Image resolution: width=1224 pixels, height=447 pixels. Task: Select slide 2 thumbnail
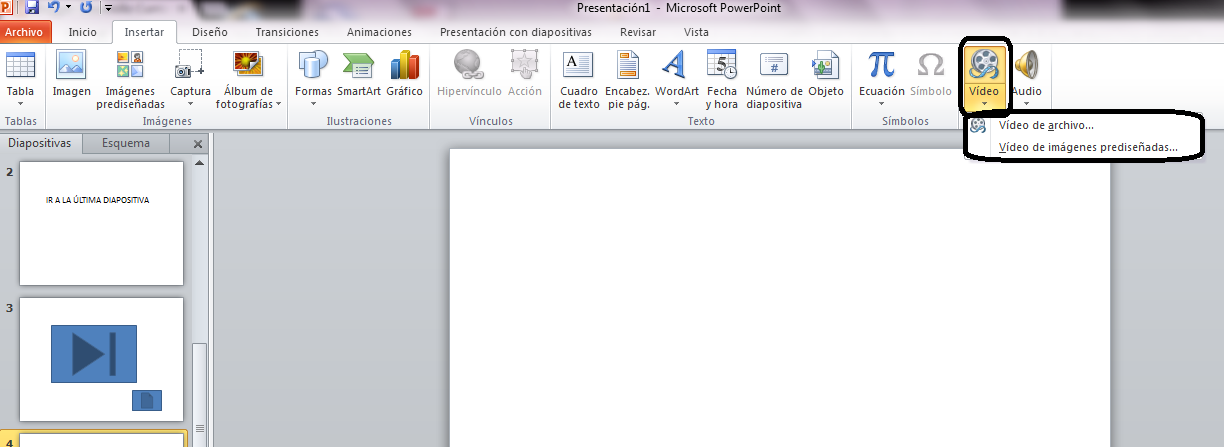click(x=101, y=223)
